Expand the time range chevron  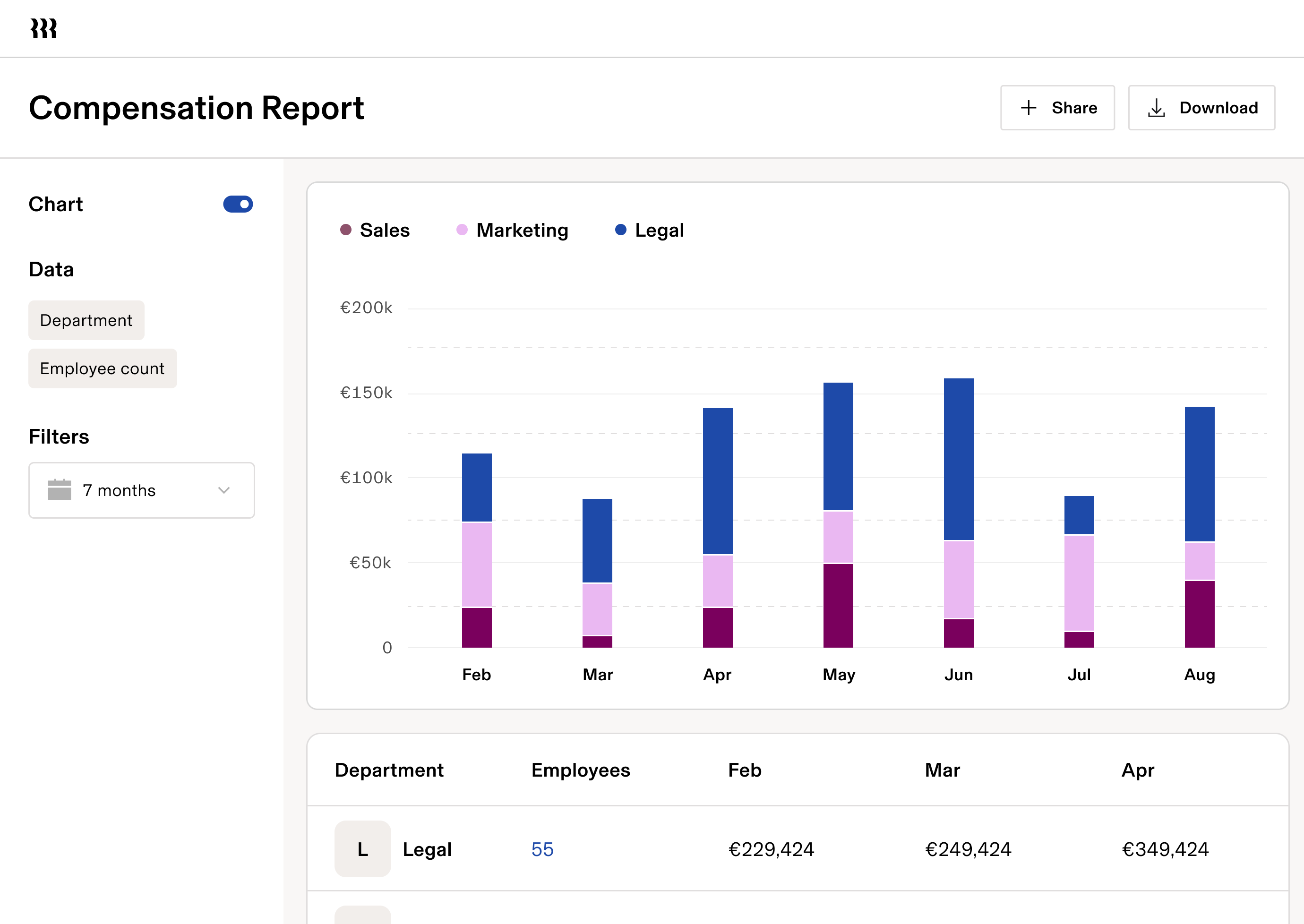coord(224,490)
